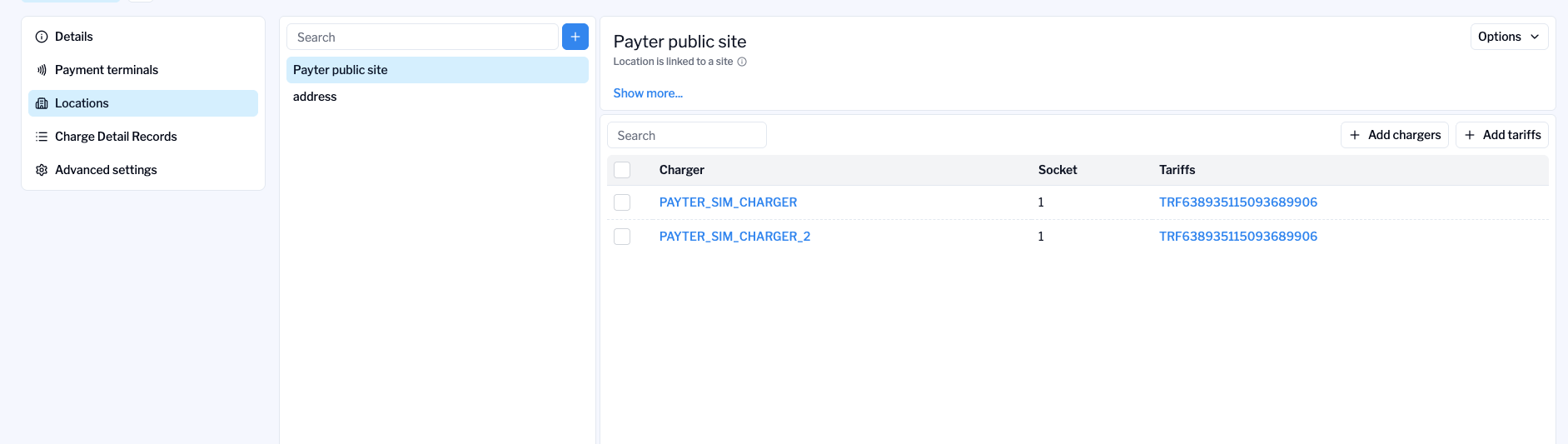This screenshot has height=444, width=1568.
Task: Click the Charge Detail Records list icon
Action: 42,137
